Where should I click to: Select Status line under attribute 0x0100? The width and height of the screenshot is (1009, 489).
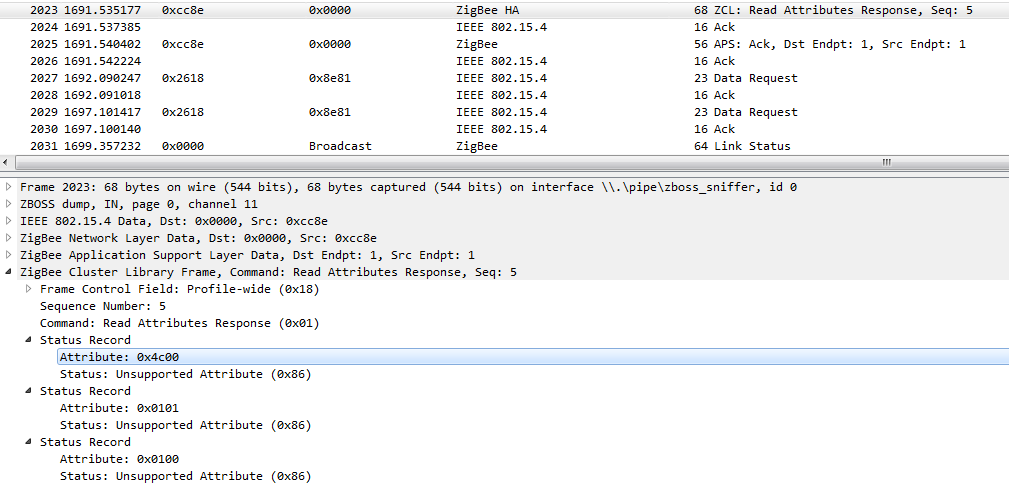185,476
